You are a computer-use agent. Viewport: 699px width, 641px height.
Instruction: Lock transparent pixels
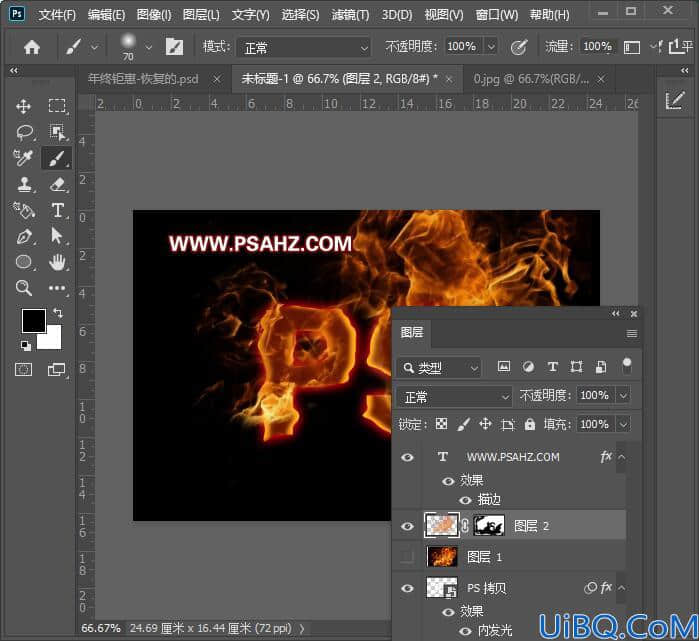click(441, 423)
